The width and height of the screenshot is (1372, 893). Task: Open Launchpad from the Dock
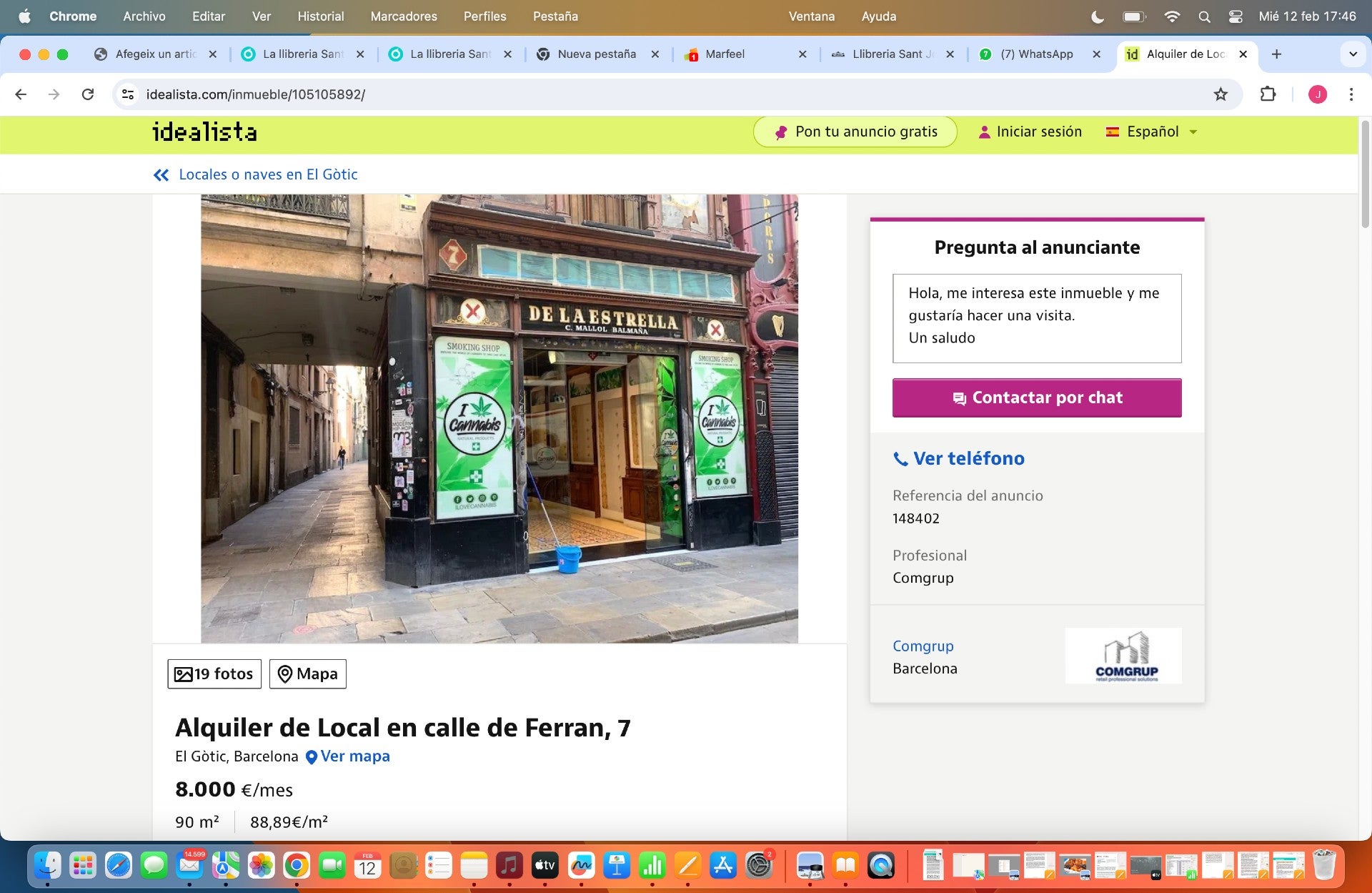coord(83,866)
